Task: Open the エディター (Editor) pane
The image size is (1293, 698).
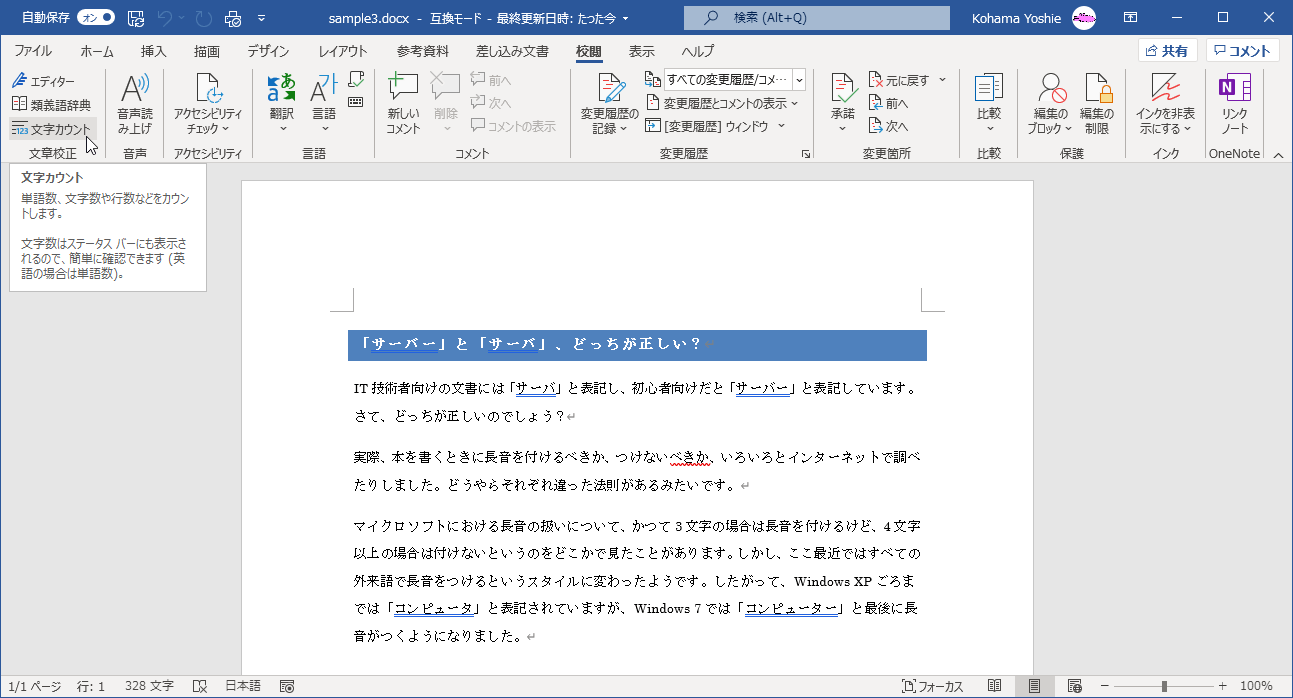Action: [47, 80]
